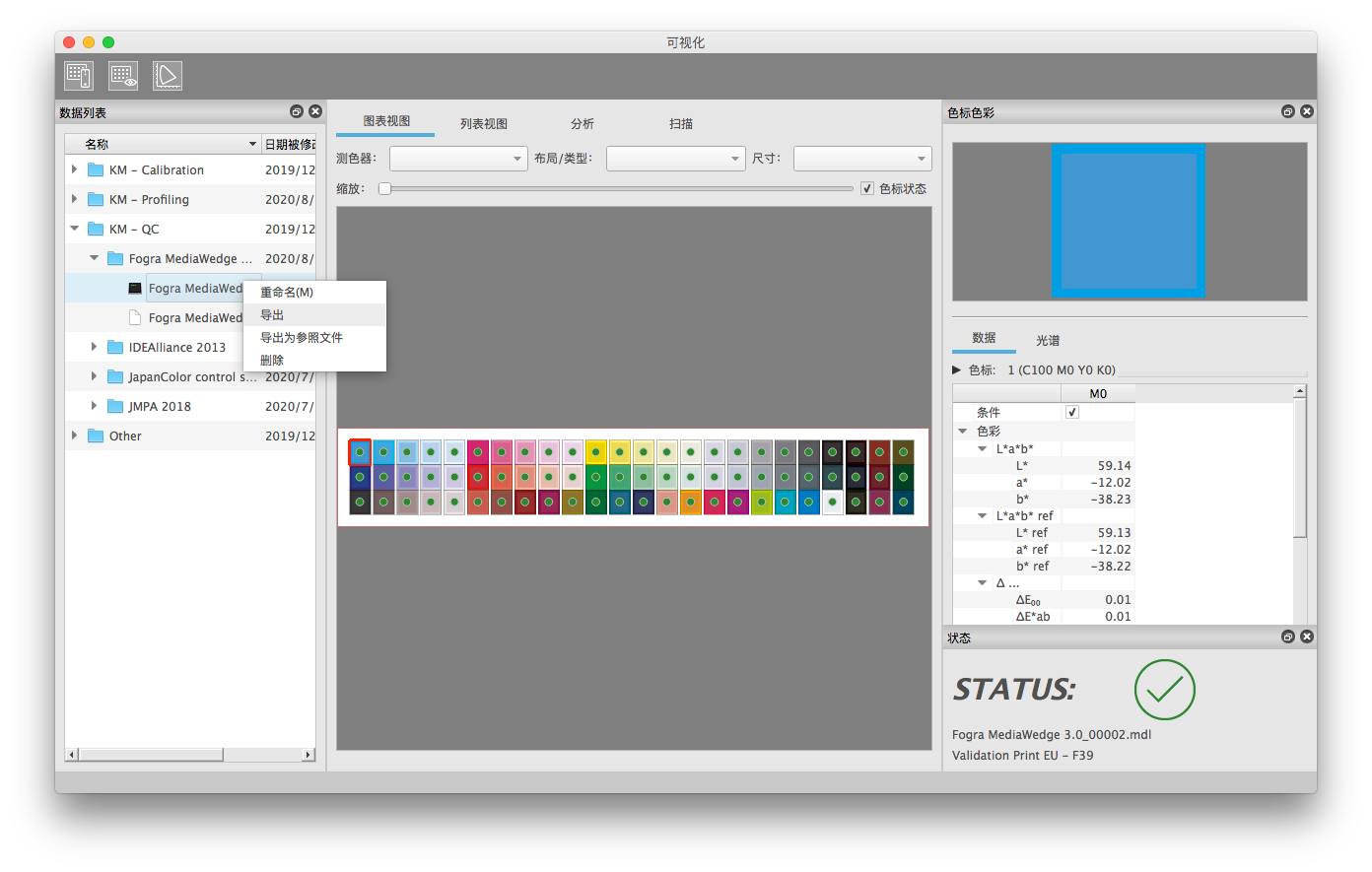This screenshot has width=1372, height=872.
Task: Open the gamut diagram tool icon
Action: 168,76
